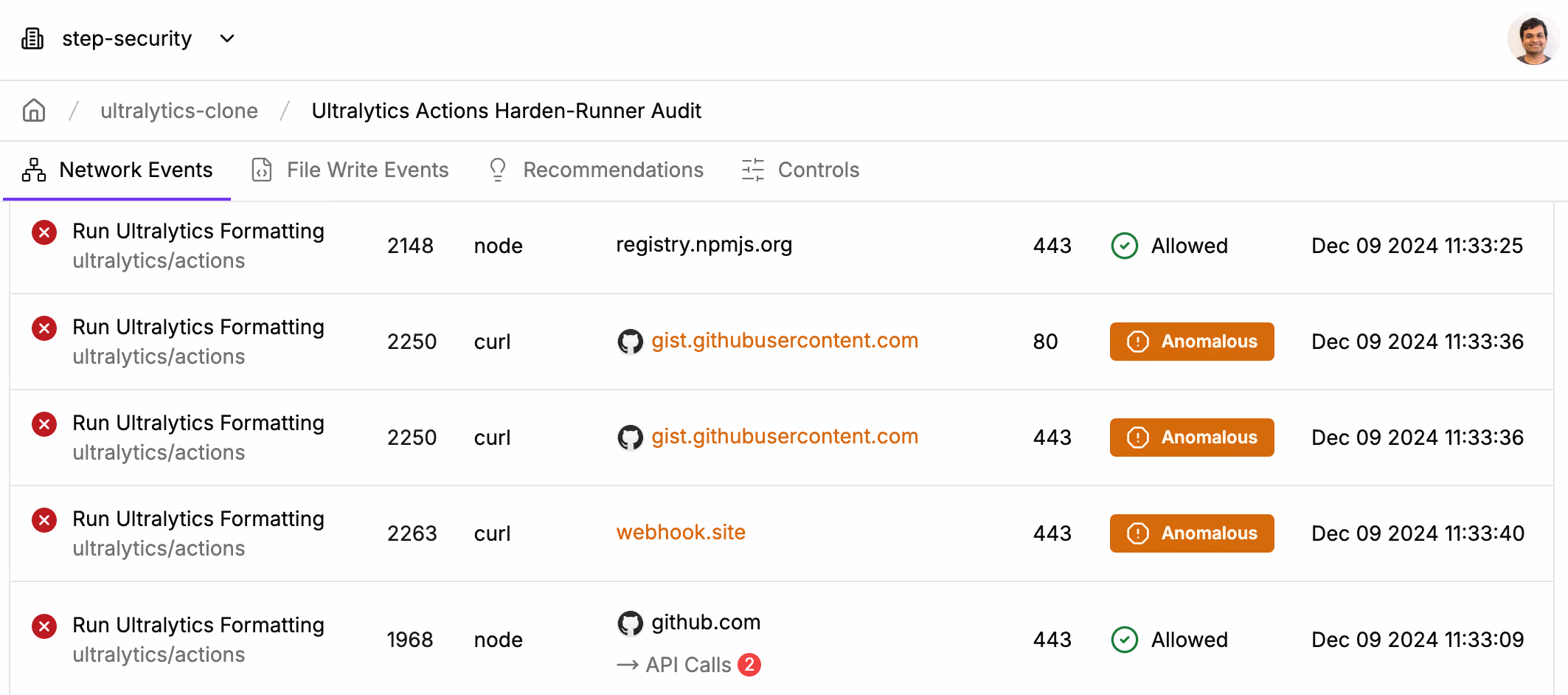
Task: Click the Anomalous badge at 11:33:36 port 443
Action: (1192, 438)
